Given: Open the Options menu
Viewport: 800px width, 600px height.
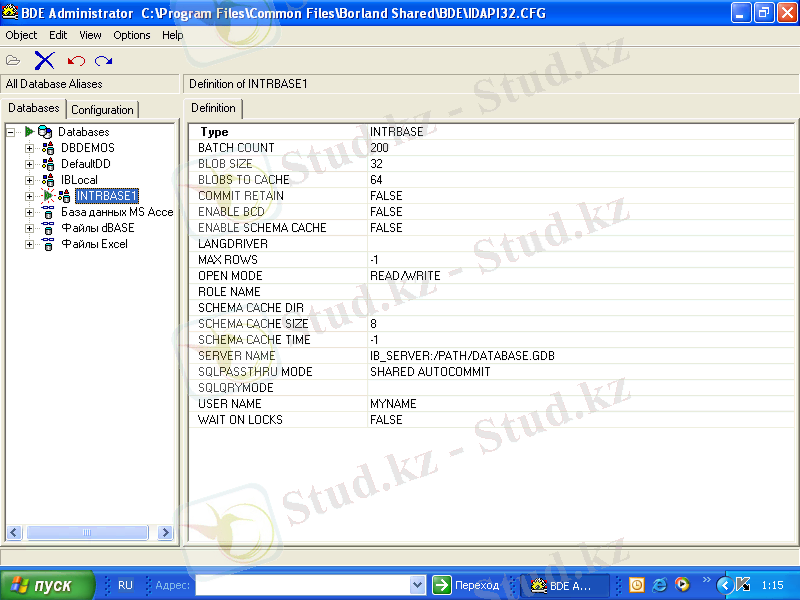Looking at the screenshot, I should [132, 35].
